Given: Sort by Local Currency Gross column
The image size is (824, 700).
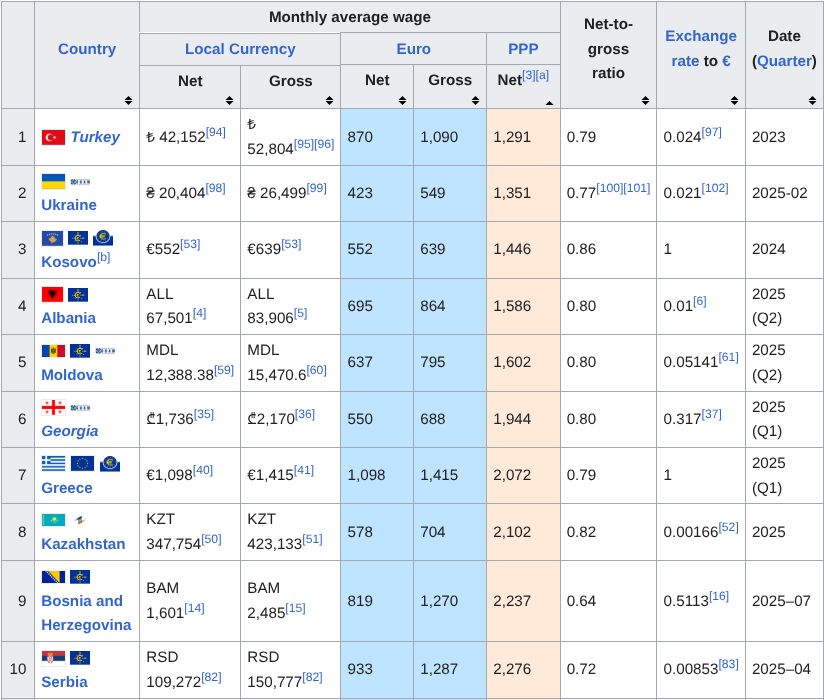Looking at the screenshot, I should 329,100.
